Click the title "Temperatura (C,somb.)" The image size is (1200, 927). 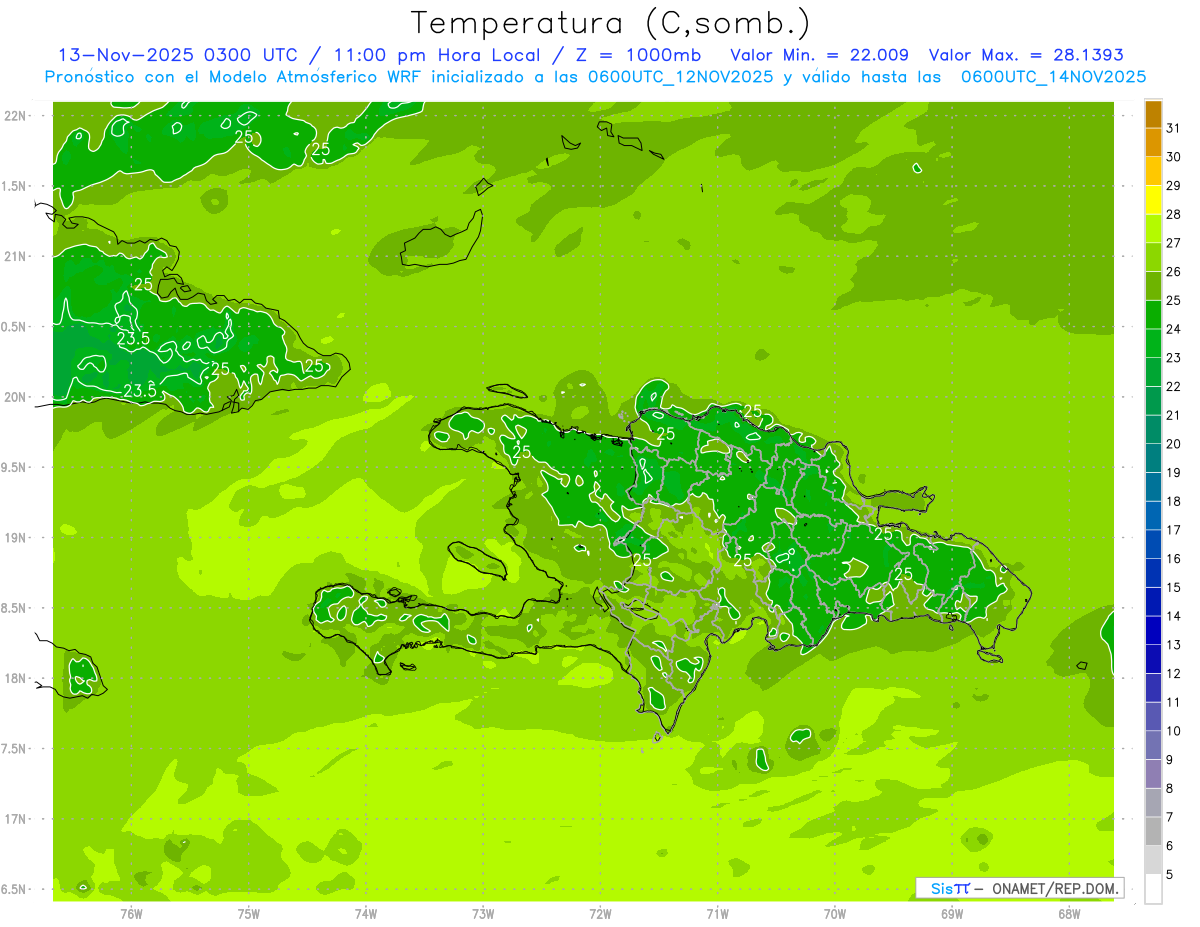coord(610,23)
